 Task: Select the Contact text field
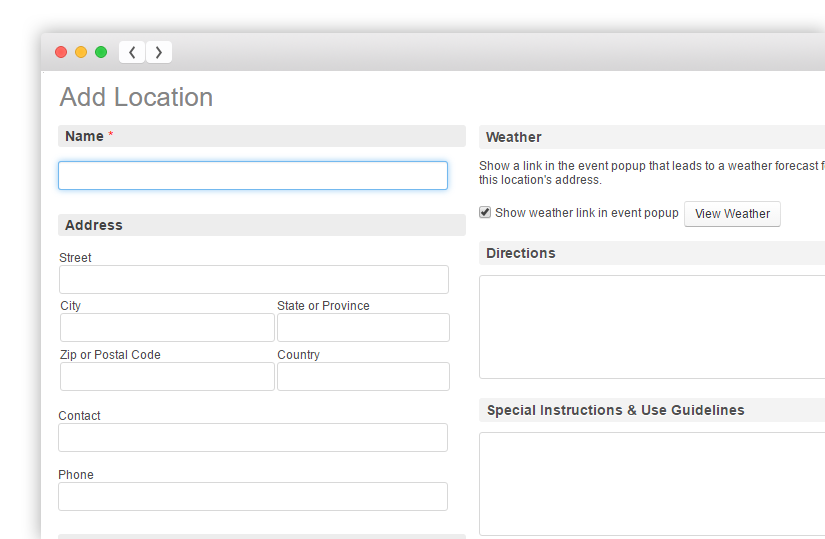coord(252,438)
